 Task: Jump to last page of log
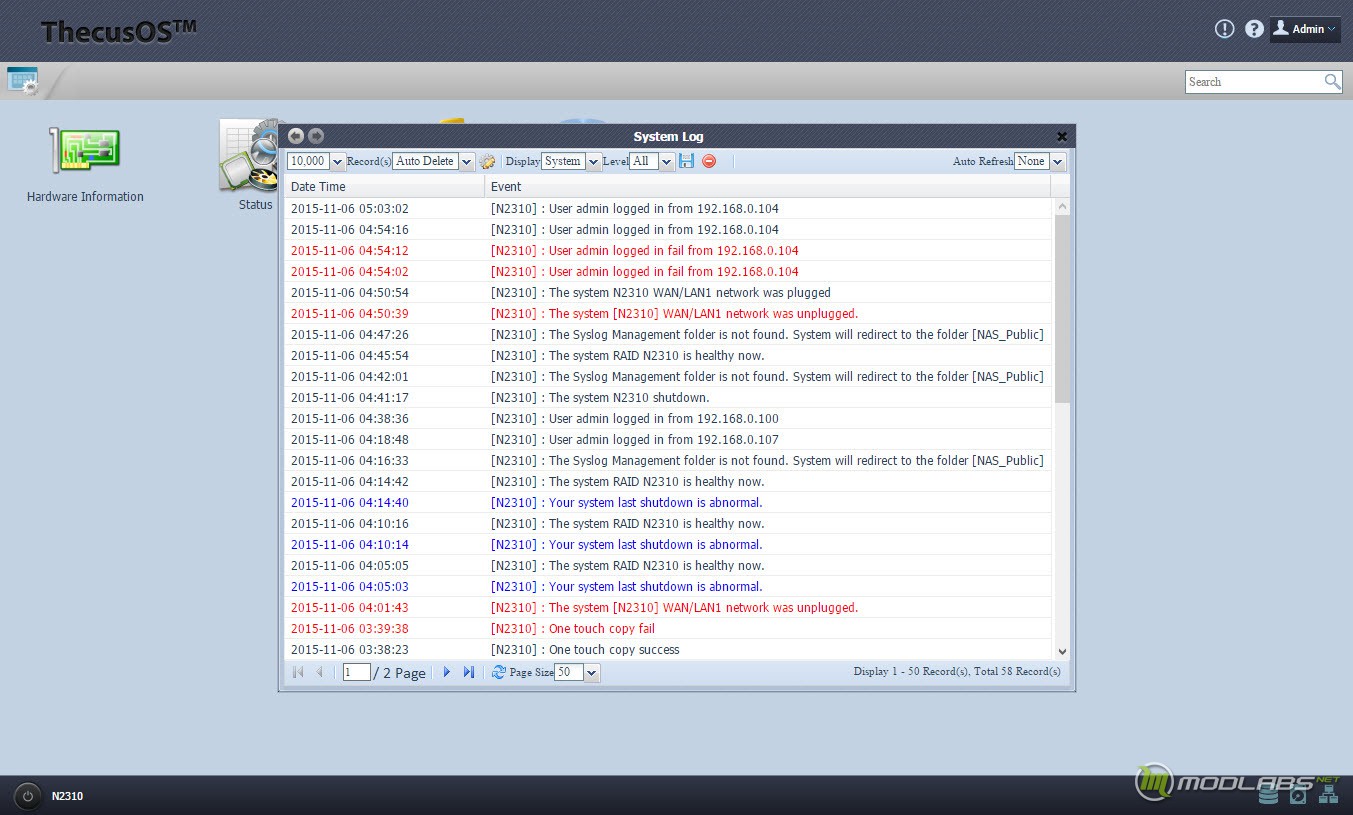coord(468,672)
